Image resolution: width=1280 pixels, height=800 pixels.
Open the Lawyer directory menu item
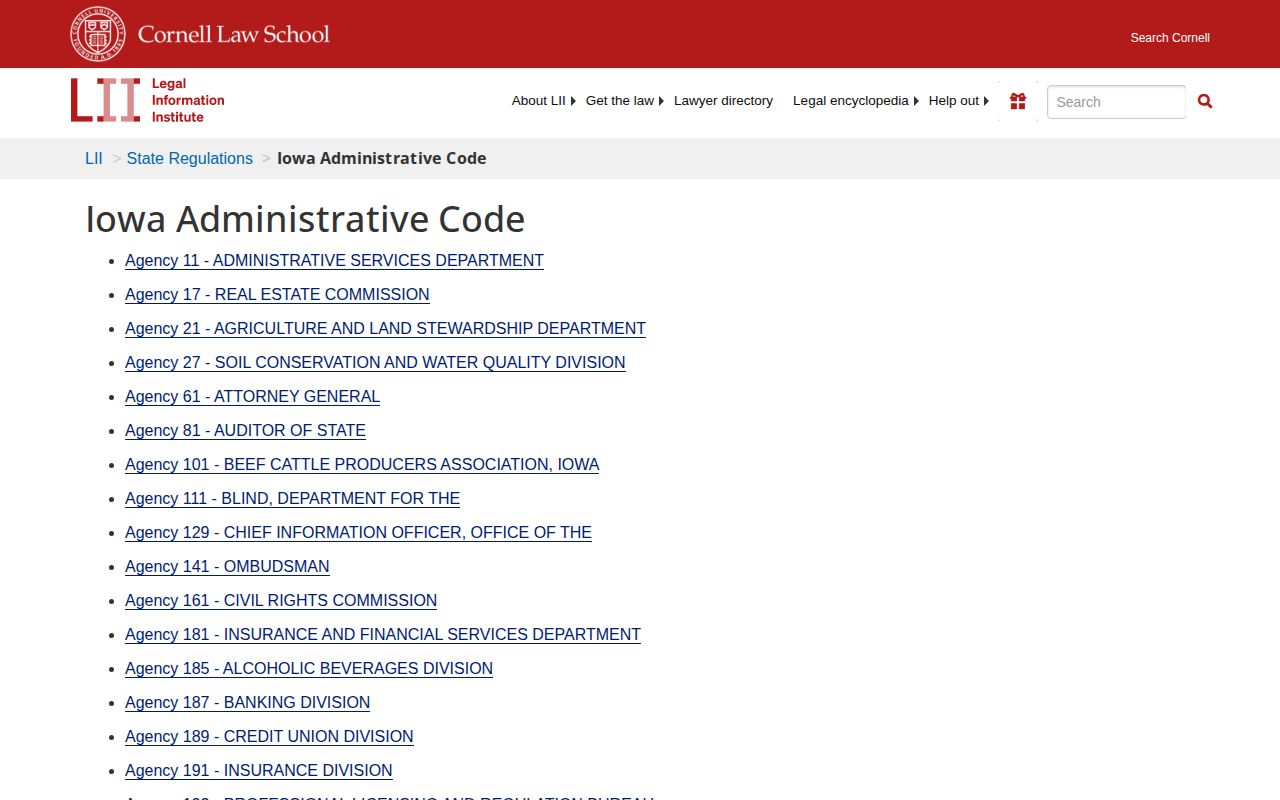(723, 101)
